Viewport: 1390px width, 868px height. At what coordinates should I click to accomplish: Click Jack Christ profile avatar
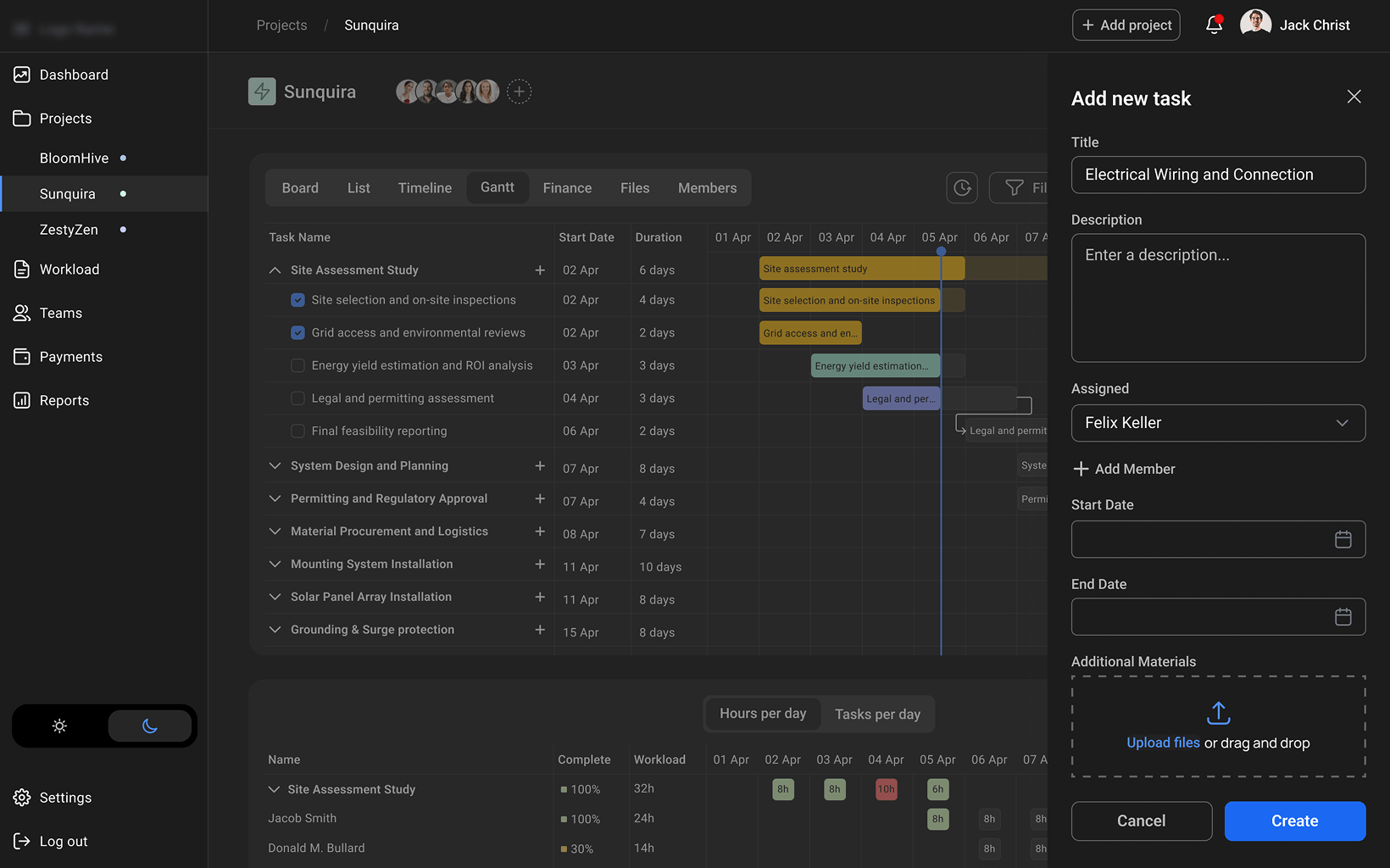[x=1255, y=25]
